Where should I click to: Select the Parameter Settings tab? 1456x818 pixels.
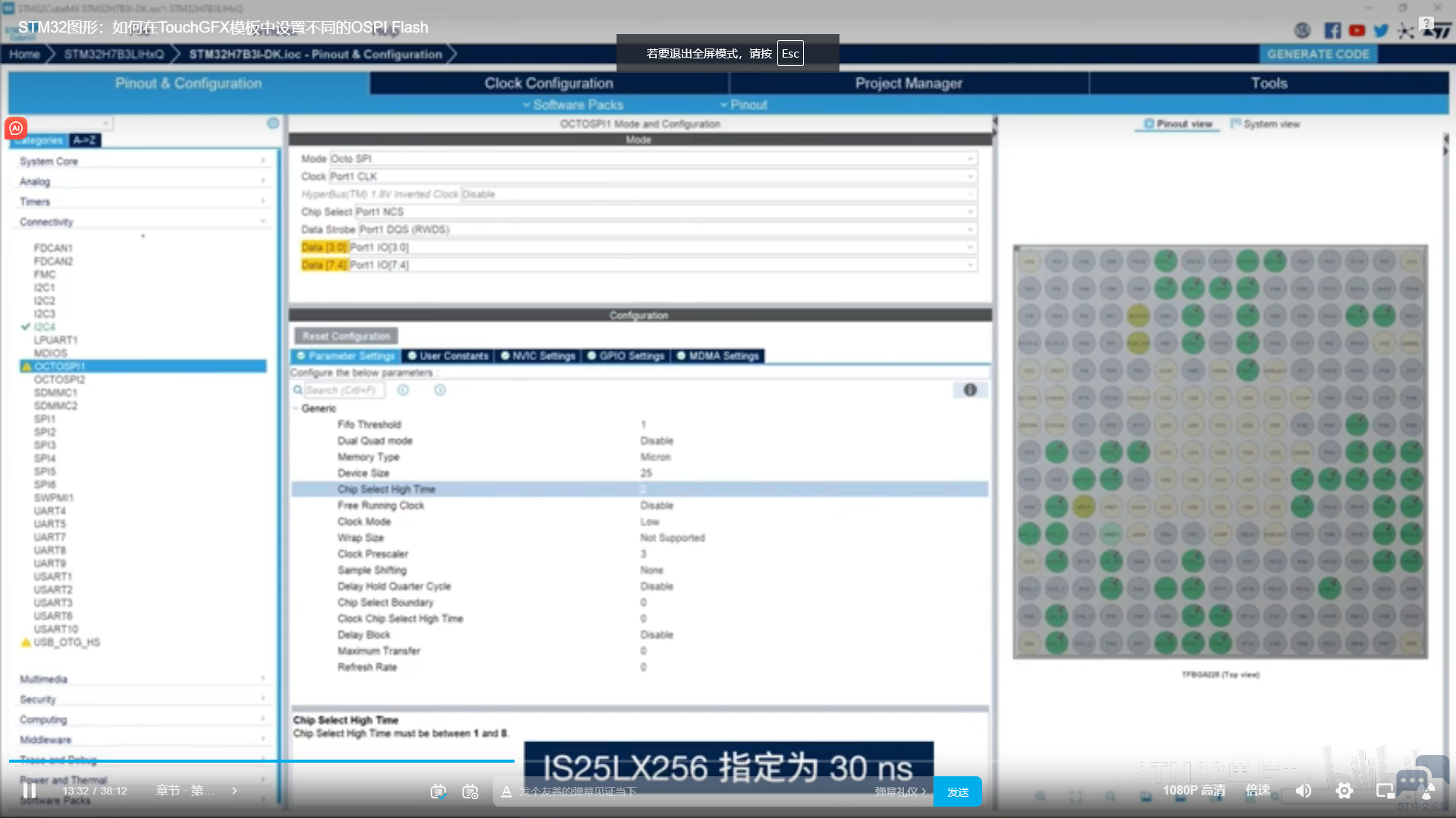pyautogui.click(x=346, y=356)
